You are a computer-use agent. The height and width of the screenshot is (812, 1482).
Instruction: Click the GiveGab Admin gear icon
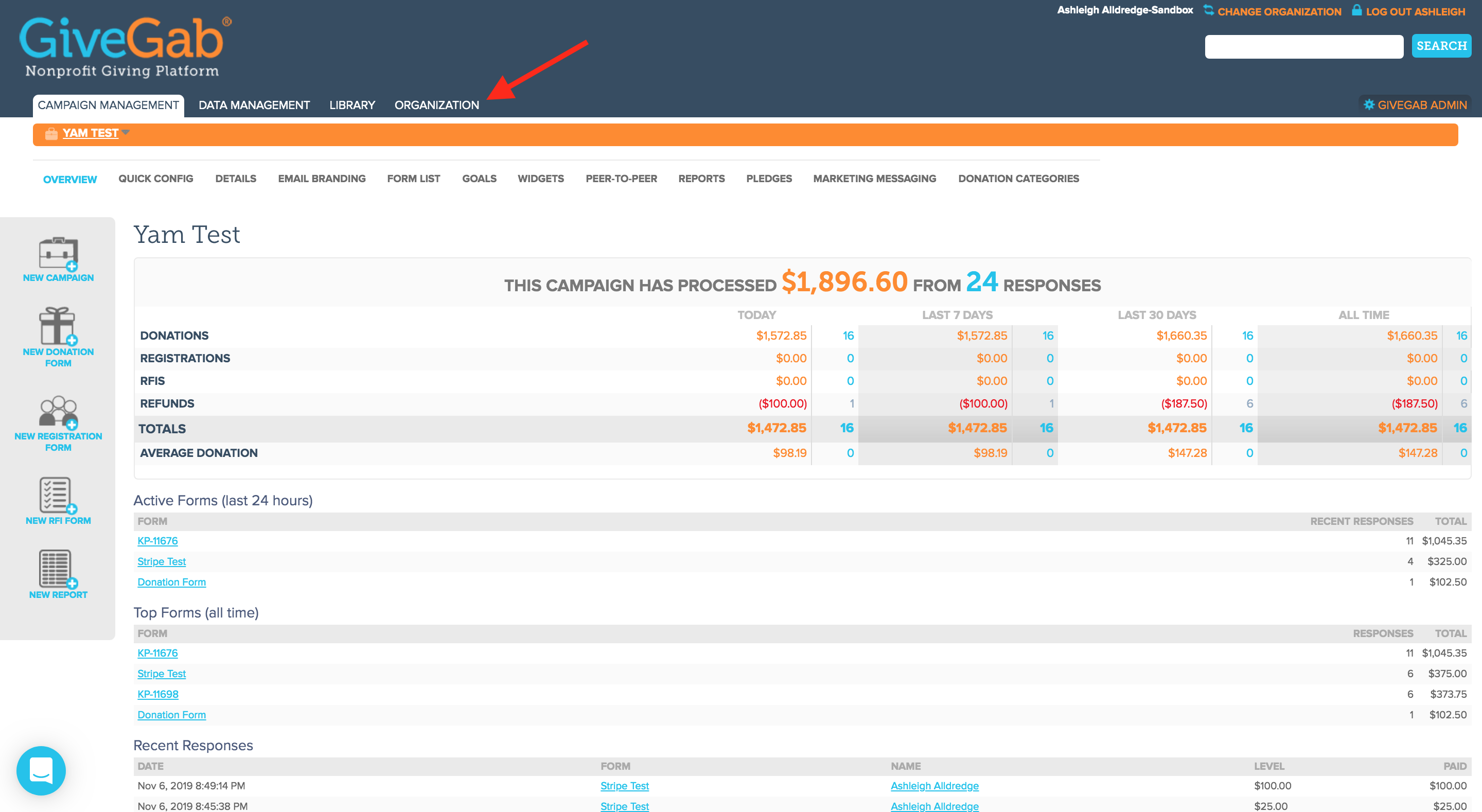(x=1369, y=105)
